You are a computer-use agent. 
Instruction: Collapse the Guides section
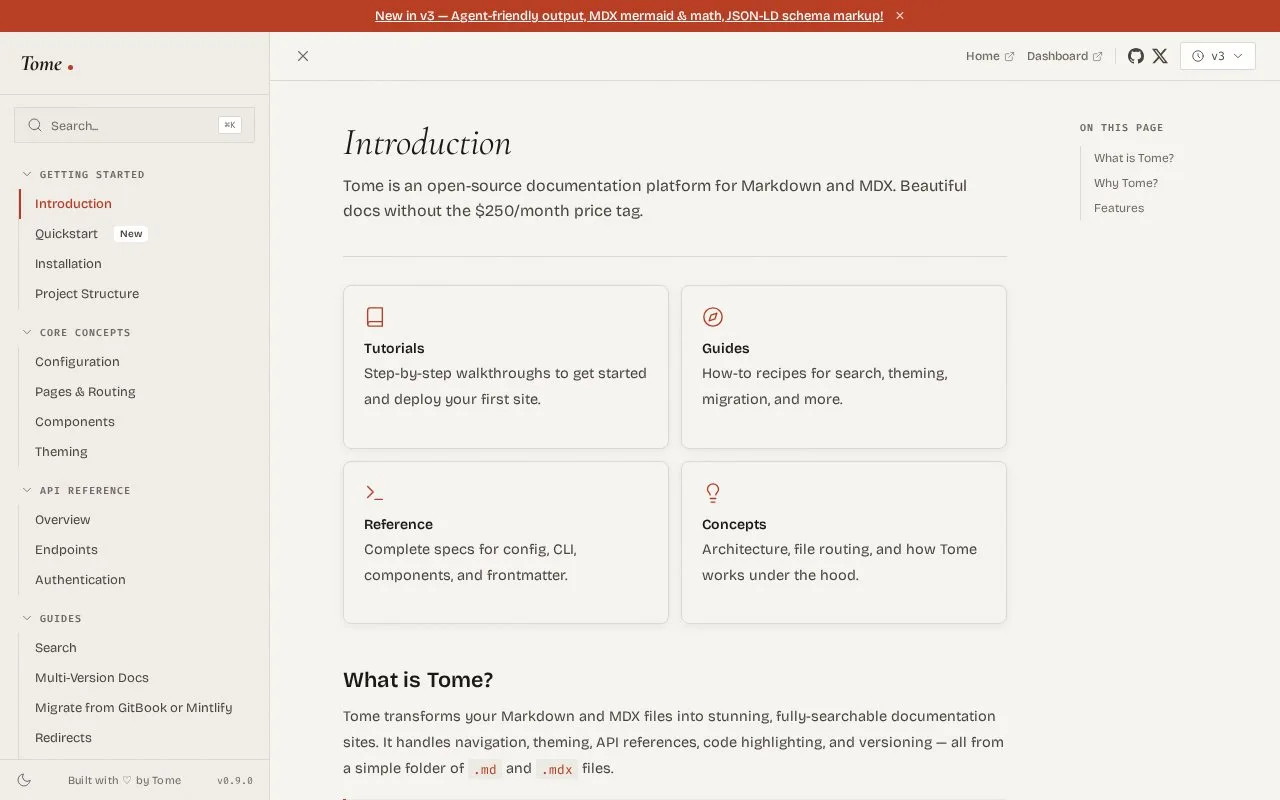click(53, 618)
